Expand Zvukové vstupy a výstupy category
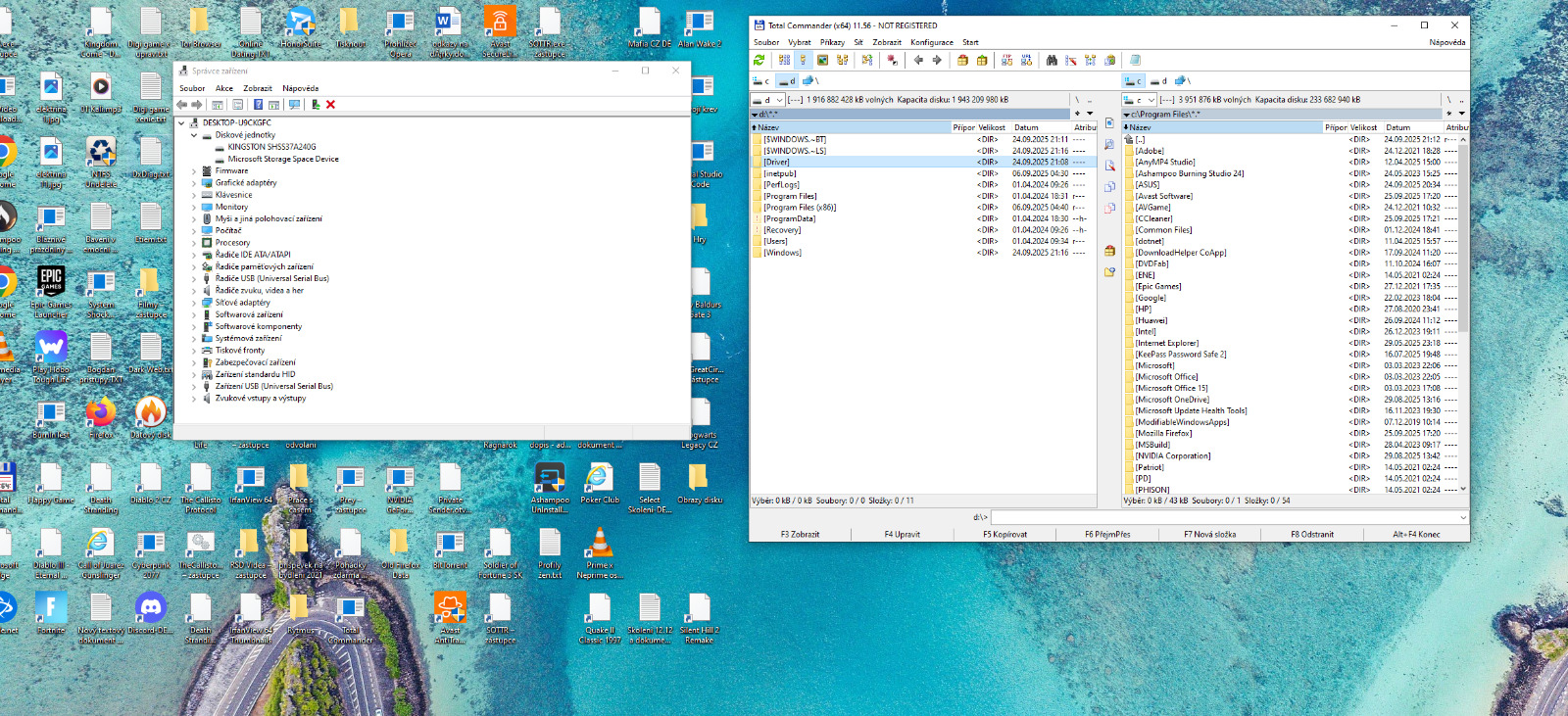The image size is (1568, 716). click(194, 399)
